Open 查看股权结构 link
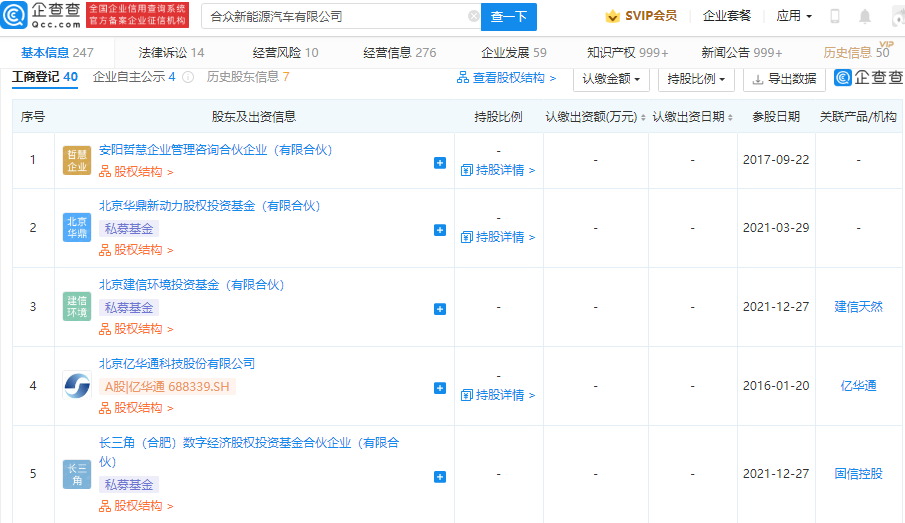 coord(506,78)
